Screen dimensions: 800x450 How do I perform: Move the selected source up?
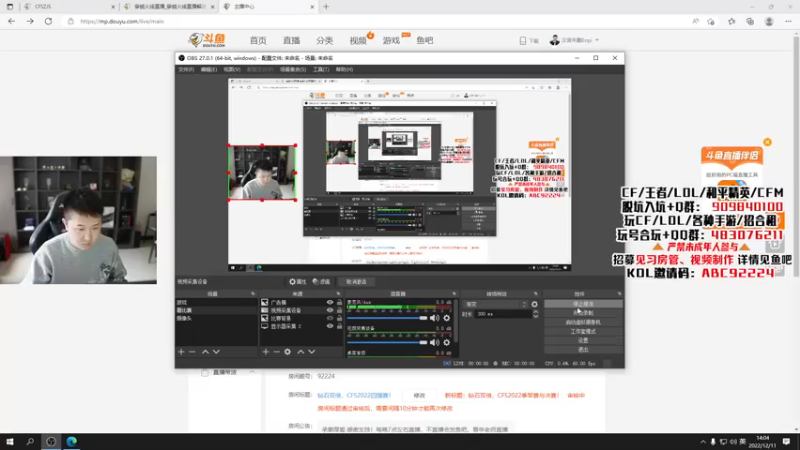301,352
